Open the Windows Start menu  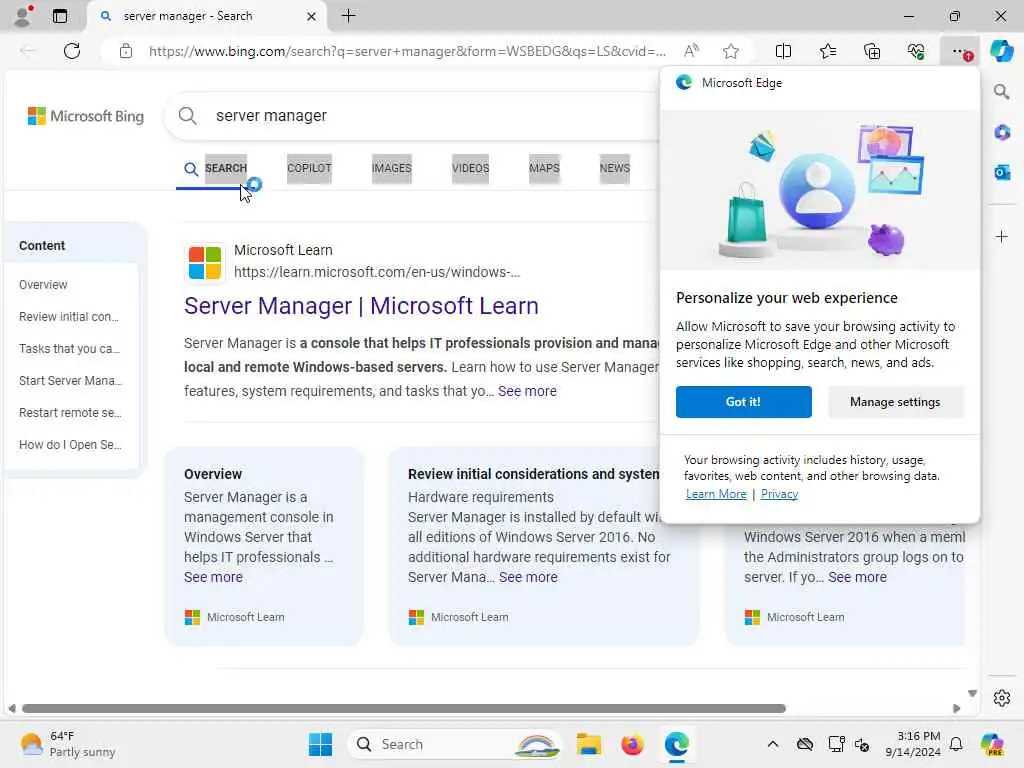click(320, 744)
